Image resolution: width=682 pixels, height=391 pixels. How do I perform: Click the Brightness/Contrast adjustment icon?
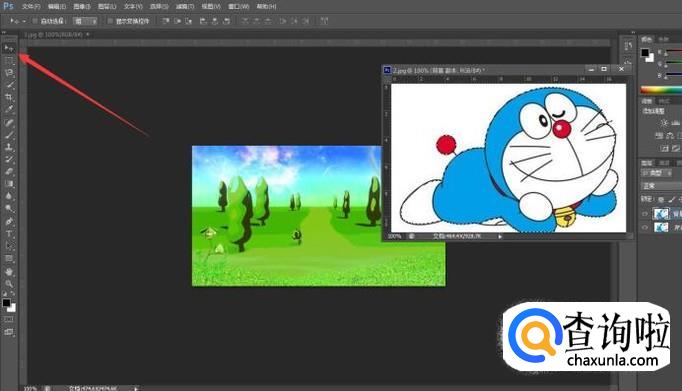pyautogui.click(x=664, y=123)
